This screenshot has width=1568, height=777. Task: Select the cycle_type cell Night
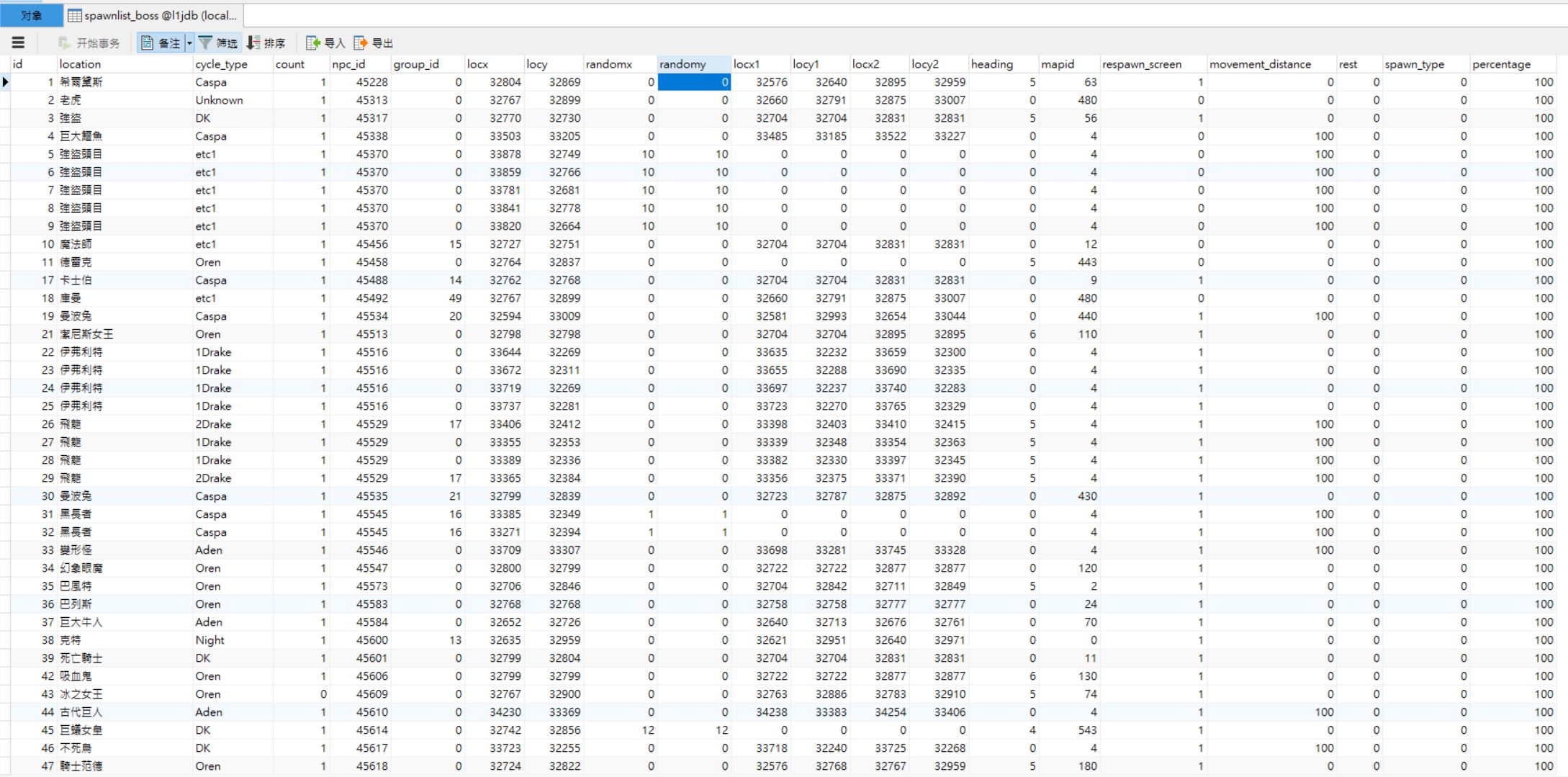pos(233,640)
